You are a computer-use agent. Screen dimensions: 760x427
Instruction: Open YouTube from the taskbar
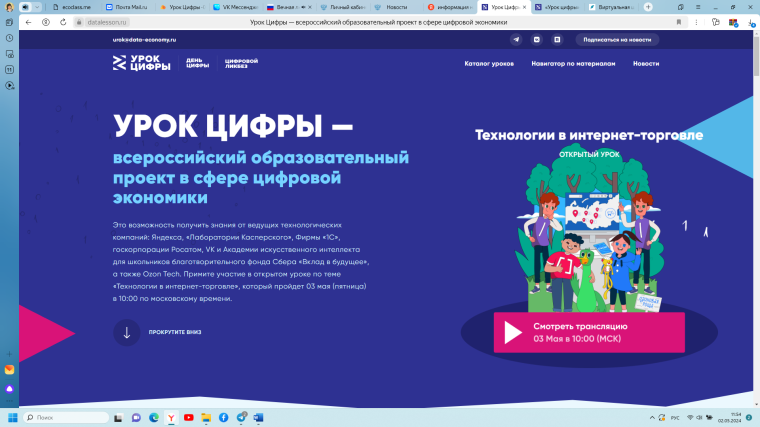189,417
